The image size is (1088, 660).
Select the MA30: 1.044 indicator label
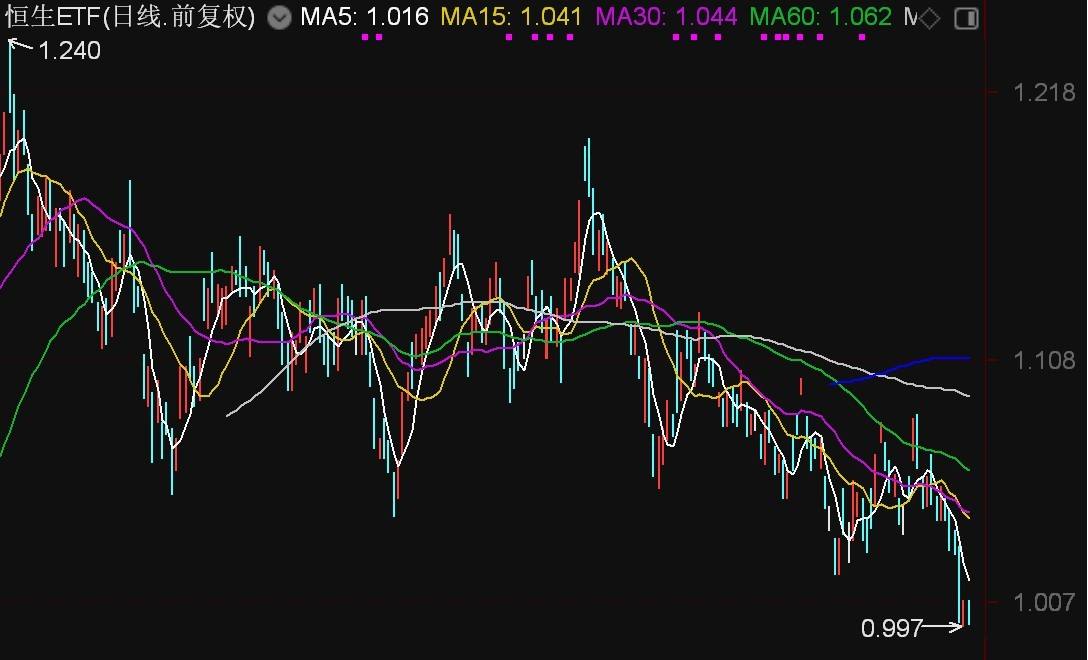click(x=666, y=17)
